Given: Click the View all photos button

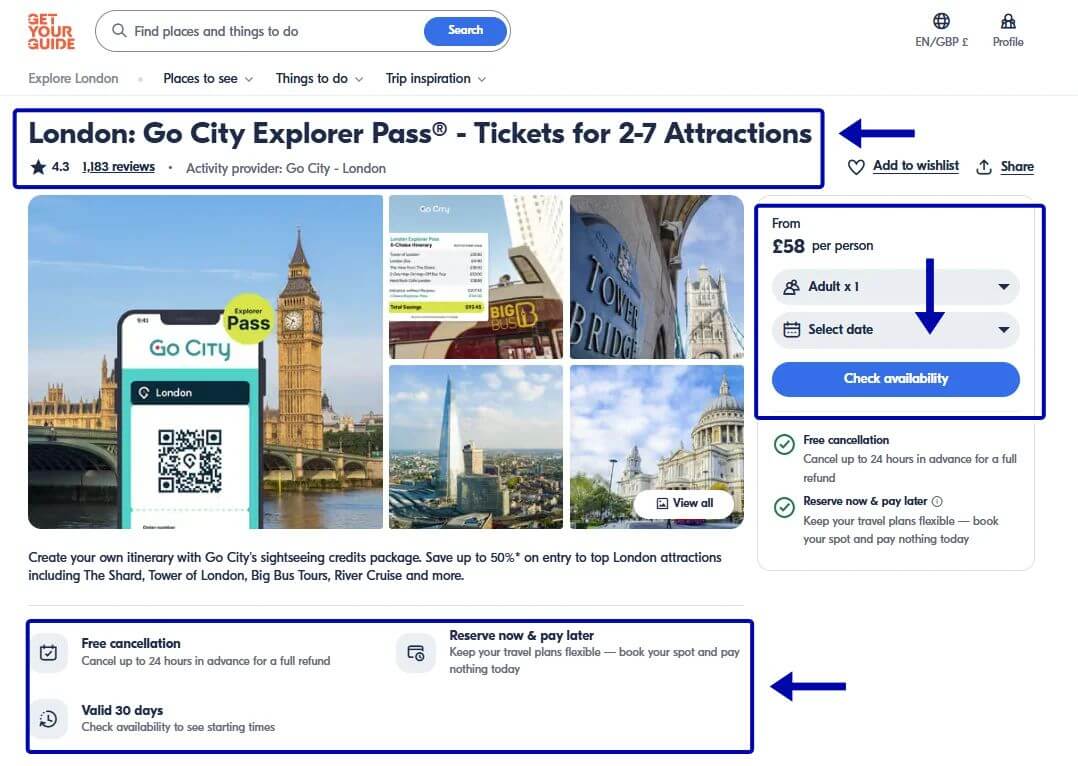Looking at the screenshot, I should [684, 503].
